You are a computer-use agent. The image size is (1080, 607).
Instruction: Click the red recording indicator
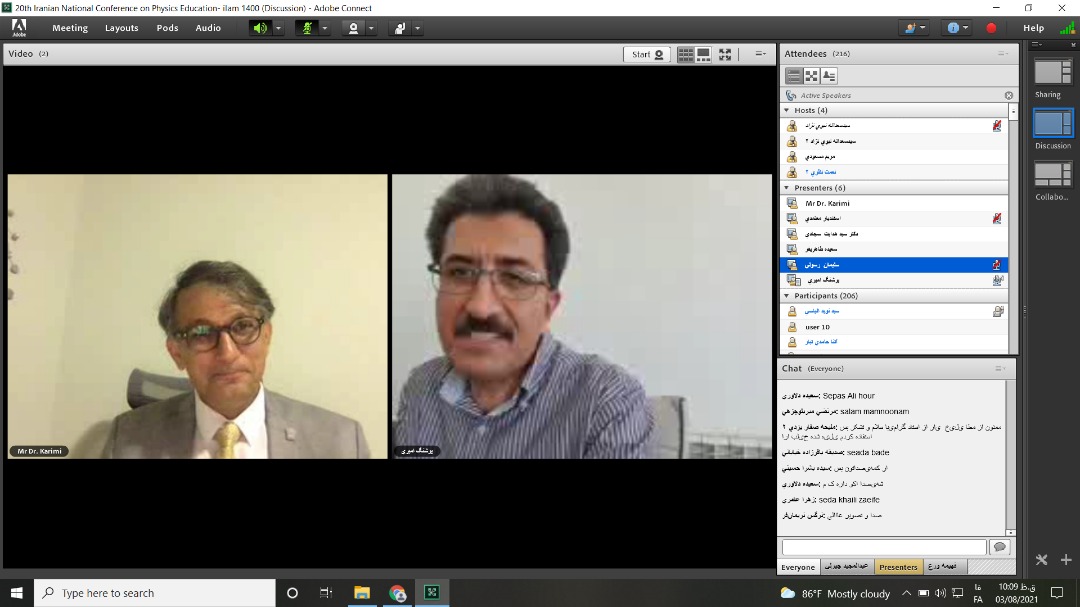(991, 28)
